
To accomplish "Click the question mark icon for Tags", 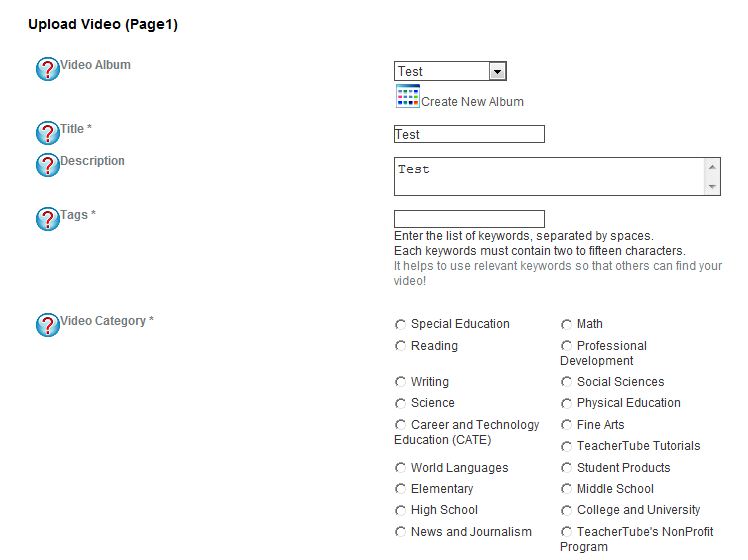I will (48, 219).
